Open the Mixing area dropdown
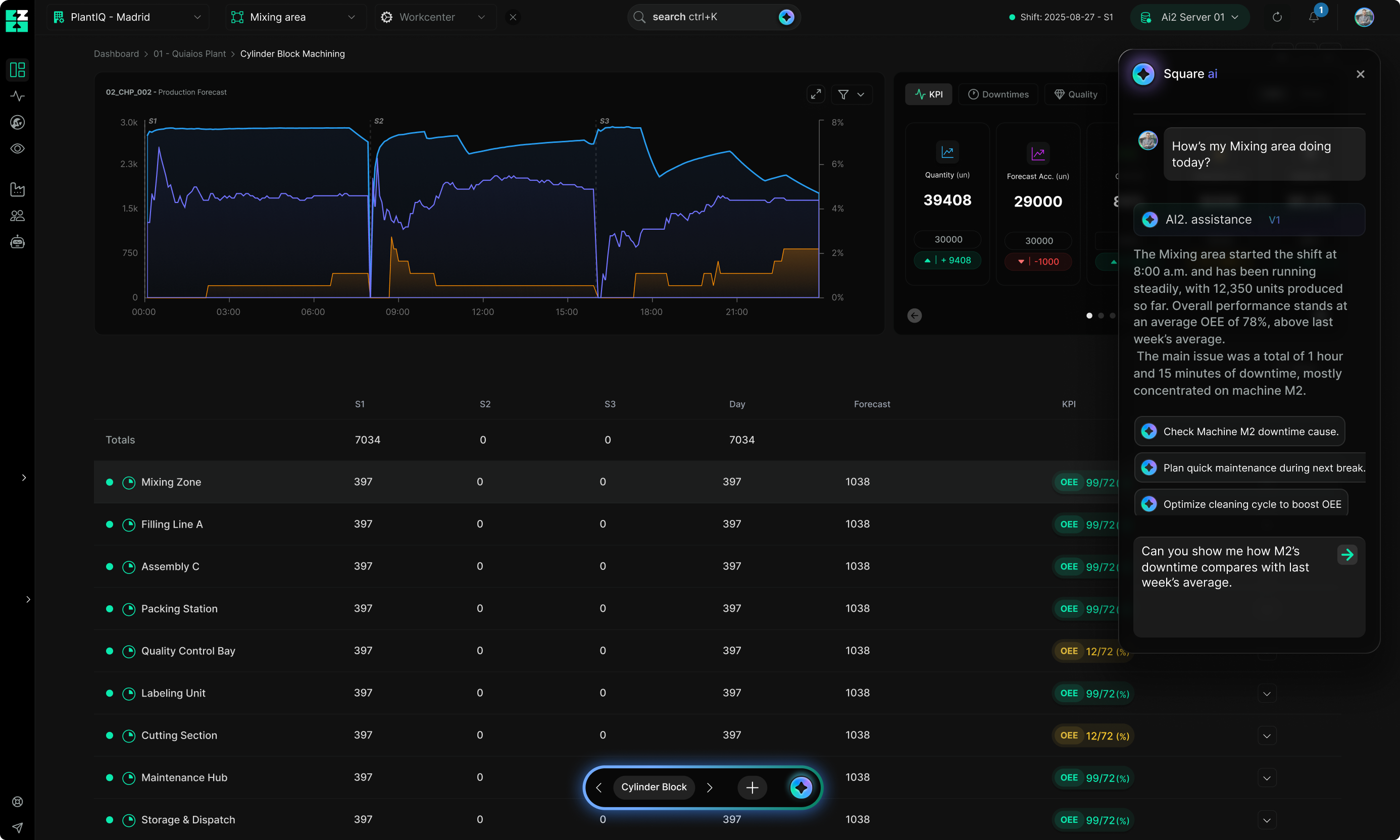This screenshot has width=1400, height=840. pyautogui.click(x=294, y=17)
